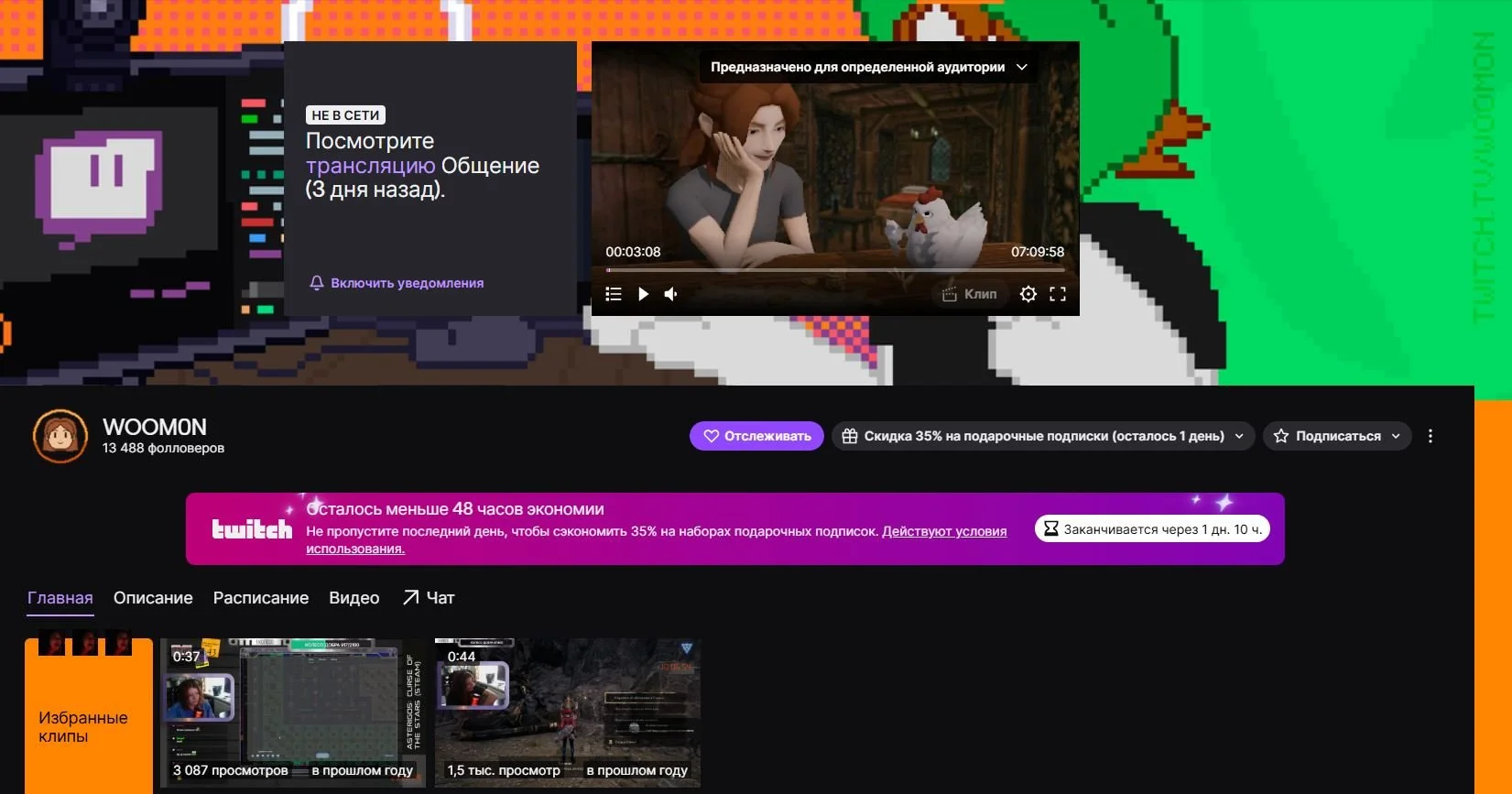Click the 13 488 фолловеров count
The image size is (1512, 794).
pyautogui.click(x=163, y=448)
